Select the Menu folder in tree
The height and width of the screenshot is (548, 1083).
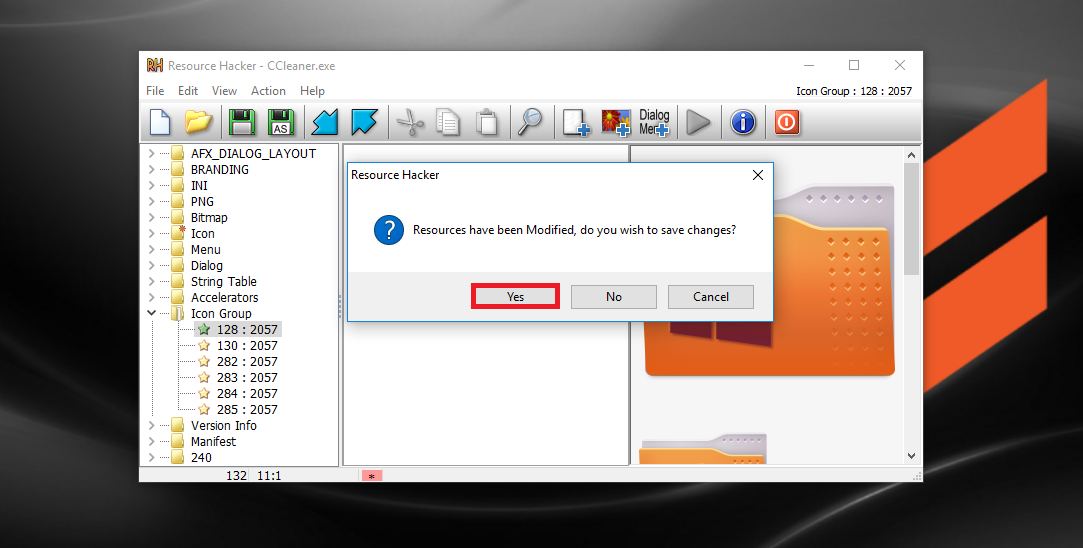click(206, 249)
